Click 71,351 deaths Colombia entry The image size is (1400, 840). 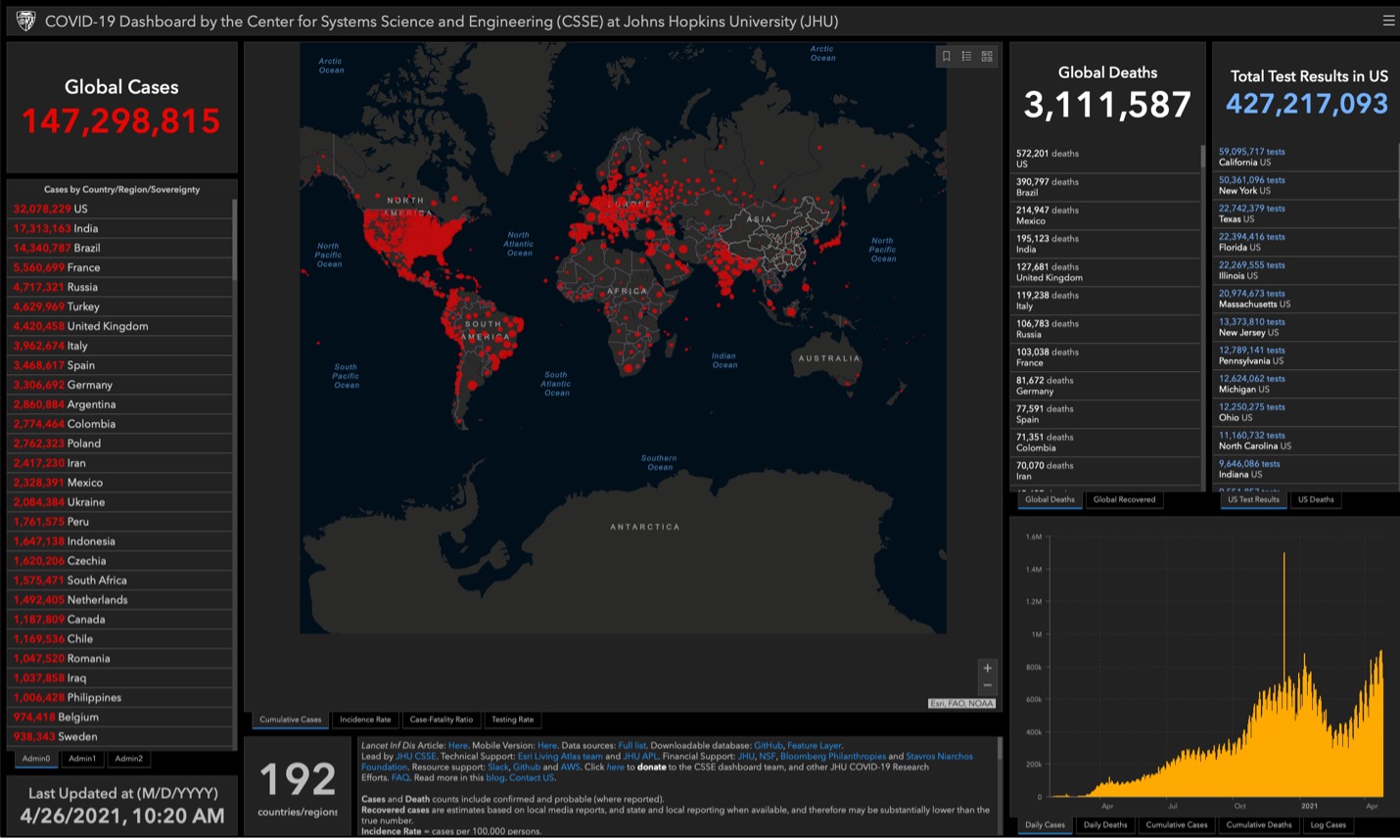pos(1105,443)
